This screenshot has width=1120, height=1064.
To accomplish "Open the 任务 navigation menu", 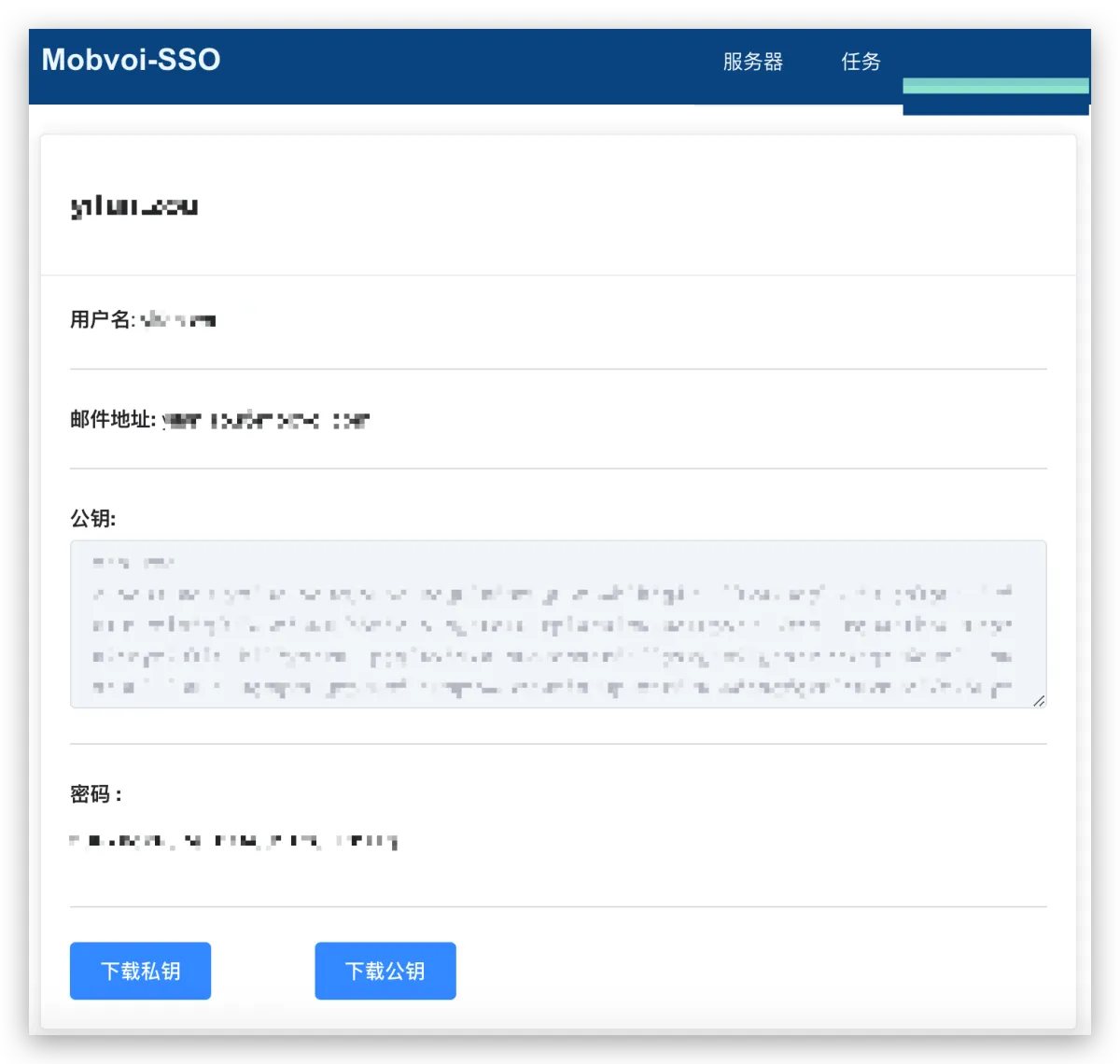I will 861,62.
